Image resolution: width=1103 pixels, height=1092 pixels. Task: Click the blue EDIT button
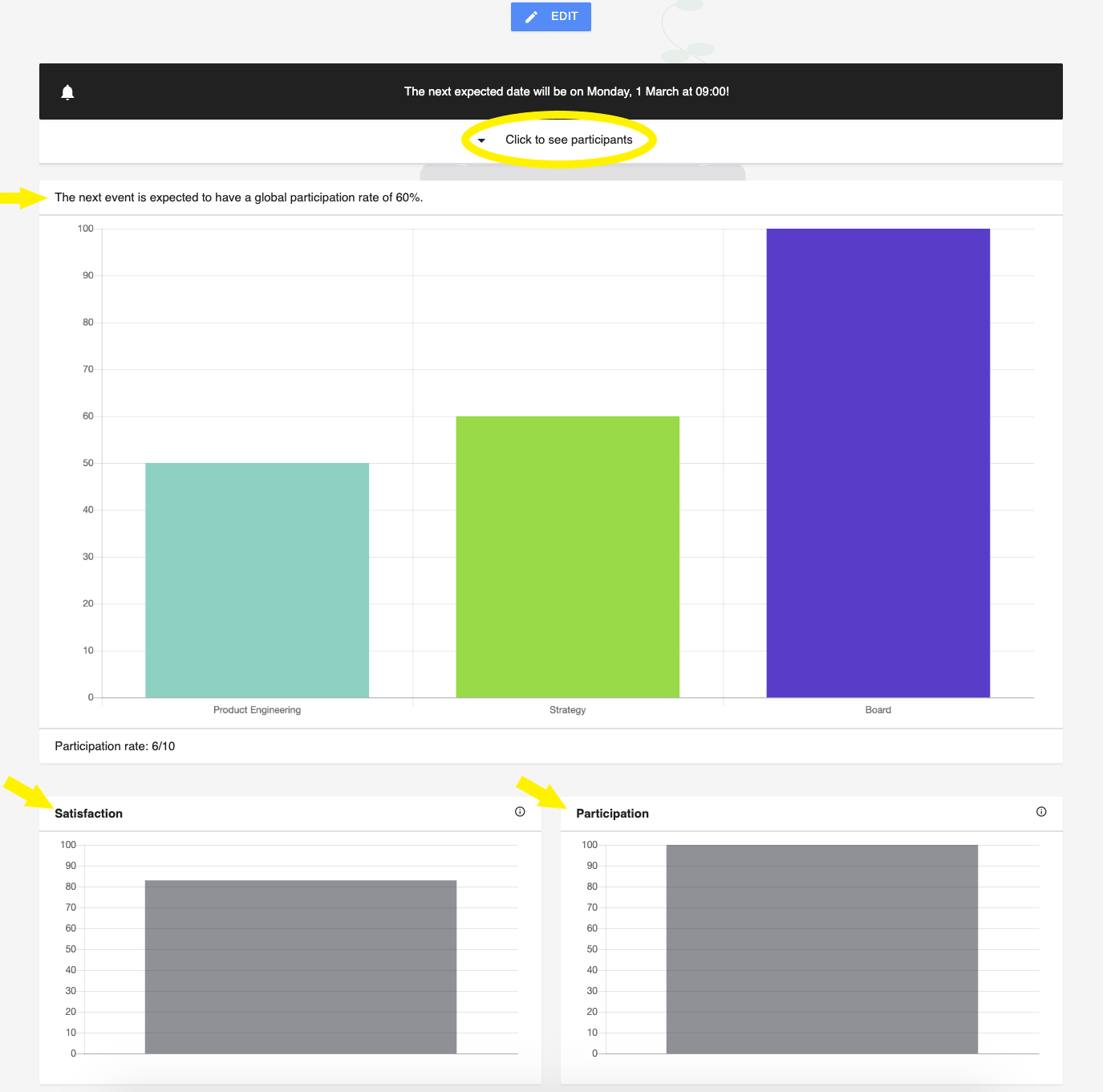click(551, 17)
